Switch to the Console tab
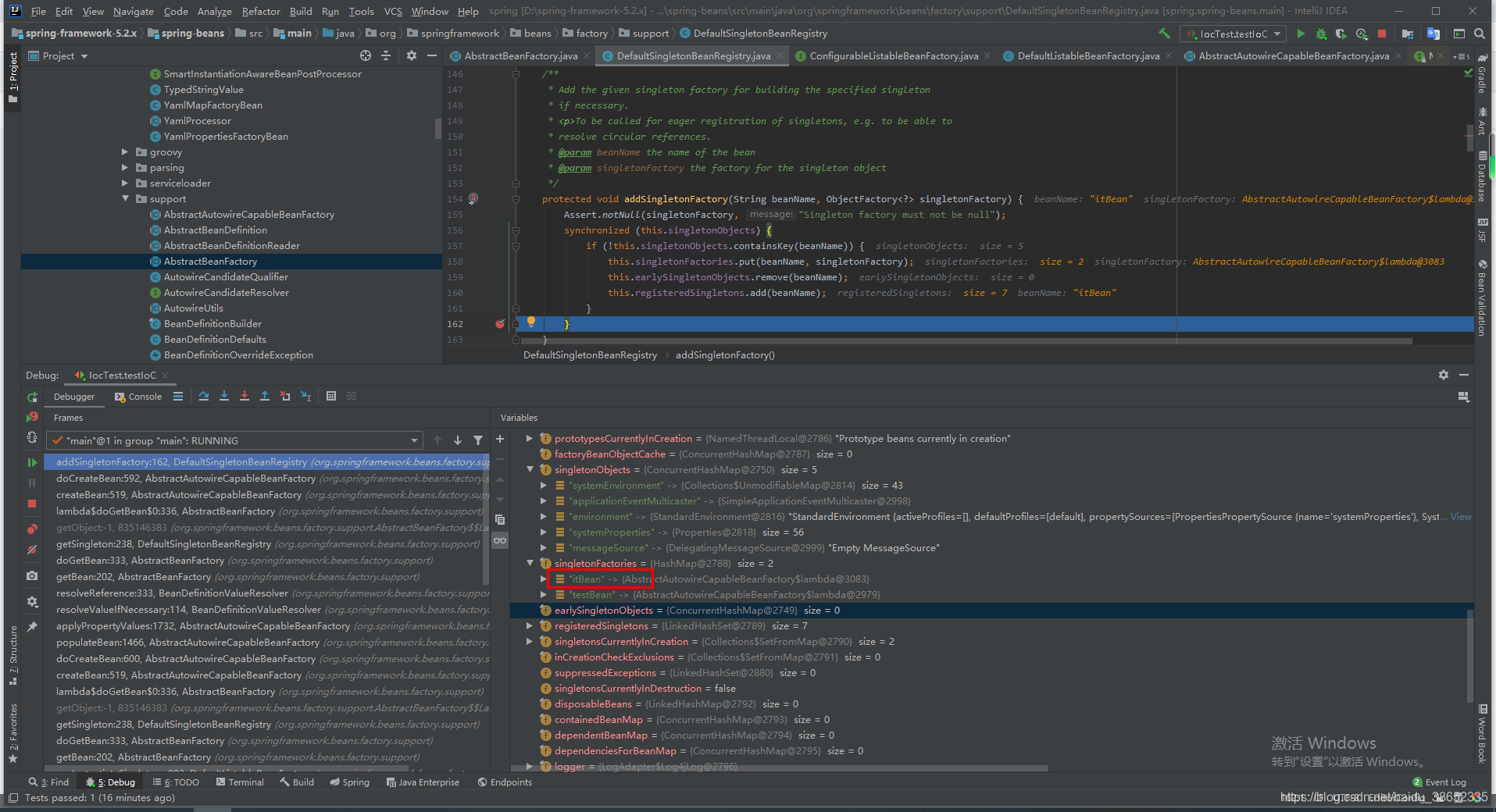This screenshot has width=1496, height=812. coord(138,397)
